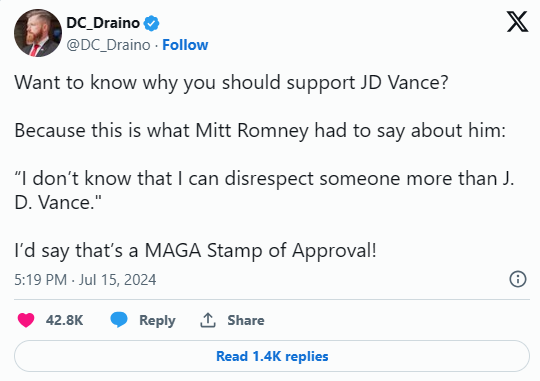Click the DC_Draino display name
The image size is (540, 381).
(103, 23)
